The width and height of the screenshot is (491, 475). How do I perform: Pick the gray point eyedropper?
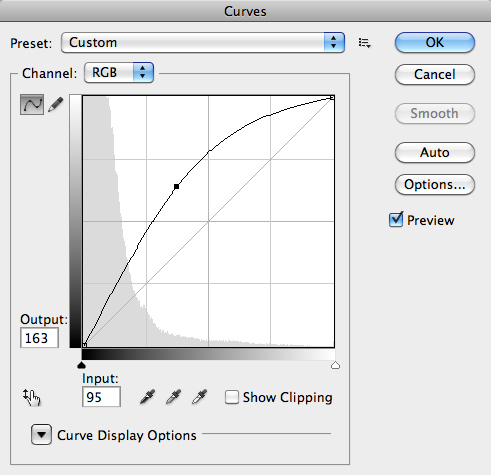point(173,397)
